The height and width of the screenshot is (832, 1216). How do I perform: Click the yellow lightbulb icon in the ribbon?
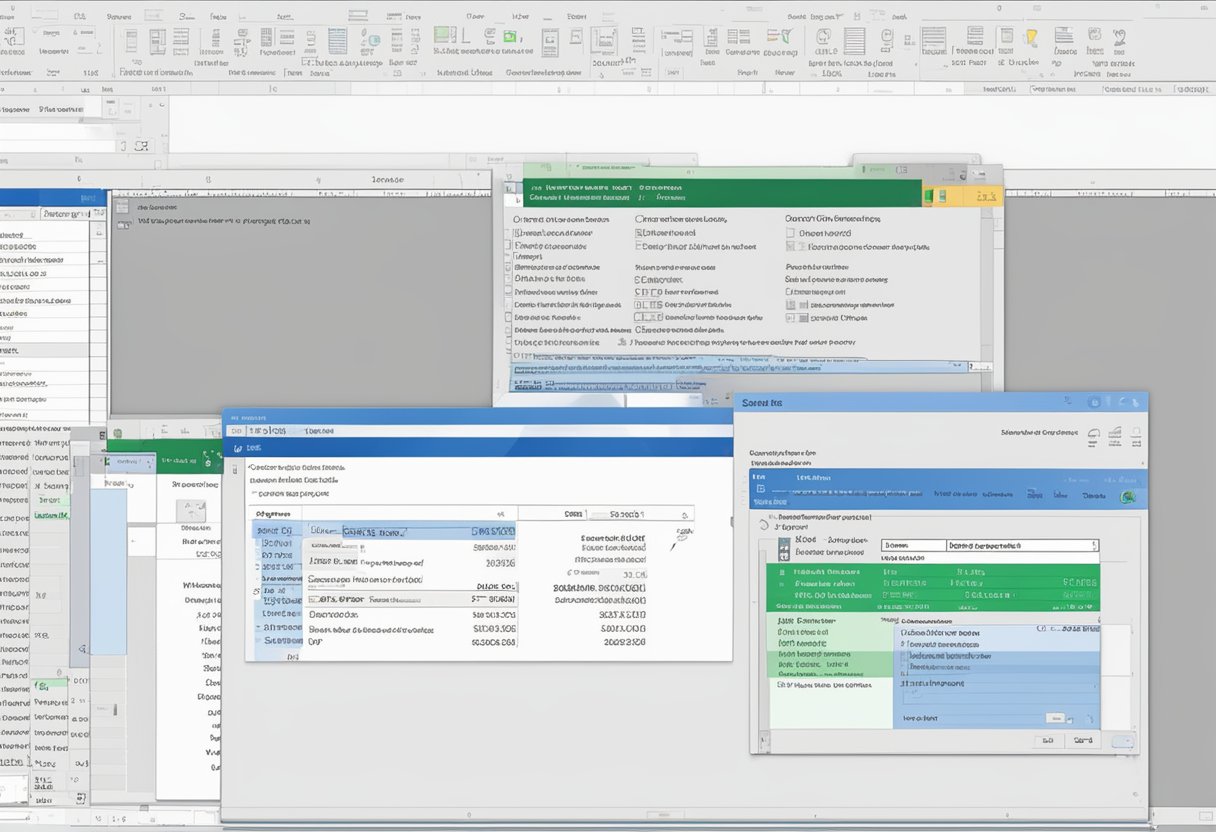pyautogui.click(x=1030, y=38)
